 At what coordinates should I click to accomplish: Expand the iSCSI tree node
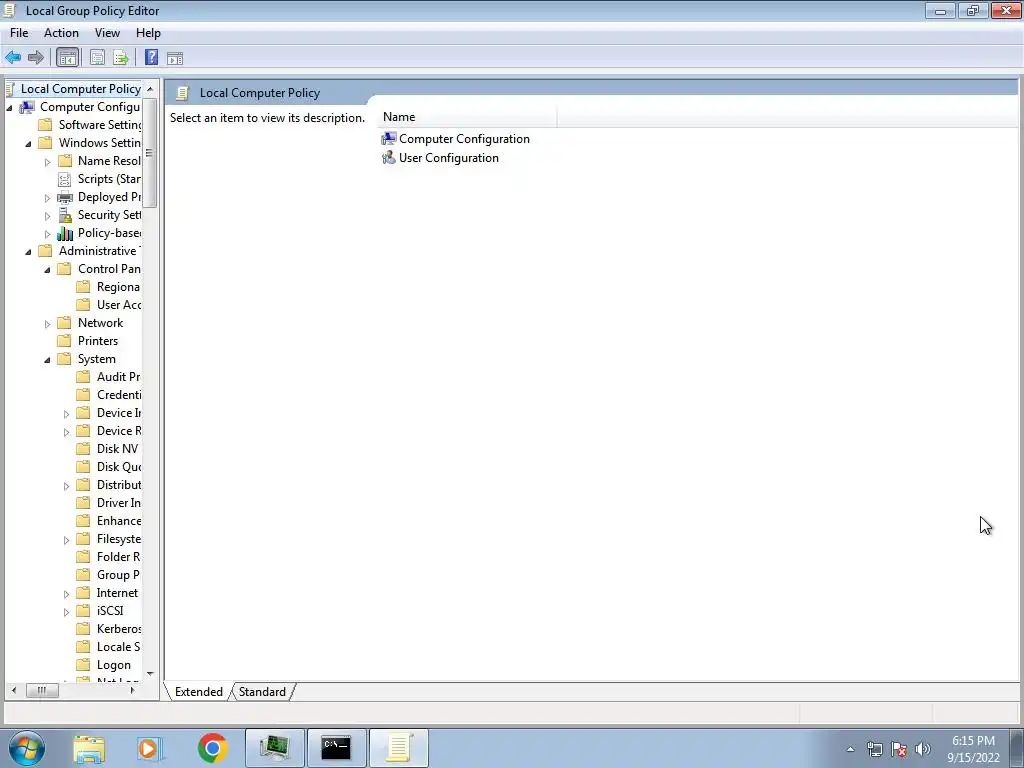[x=66, y=612]
